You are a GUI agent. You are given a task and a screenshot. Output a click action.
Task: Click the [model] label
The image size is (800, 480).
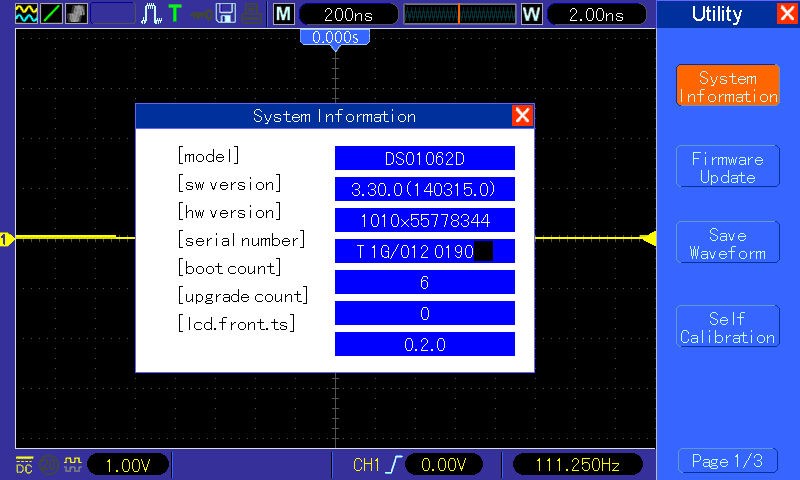pos(208,156)
